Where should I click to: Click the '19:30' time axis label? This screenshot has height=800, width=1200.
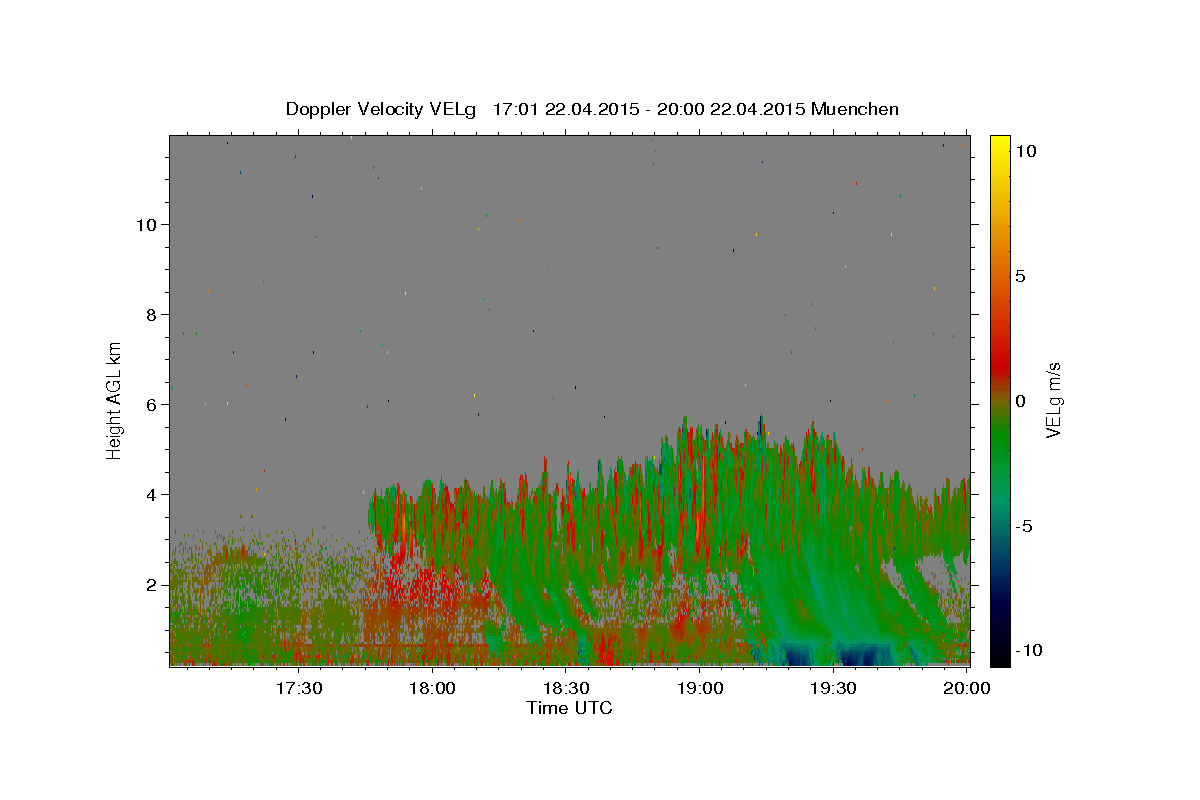click(834, 688)
